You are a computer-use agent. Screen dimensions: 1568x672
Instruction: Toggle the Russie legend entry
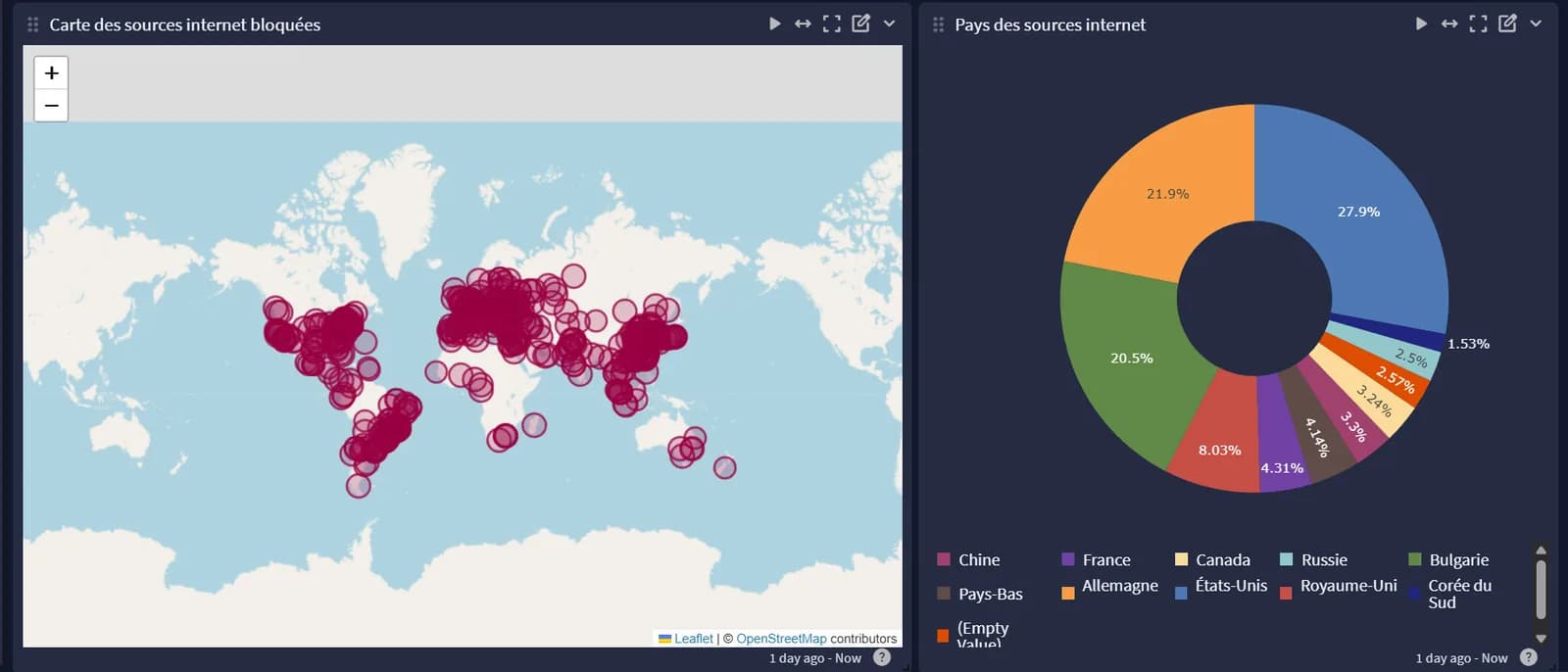click(x=1314, y=560)
